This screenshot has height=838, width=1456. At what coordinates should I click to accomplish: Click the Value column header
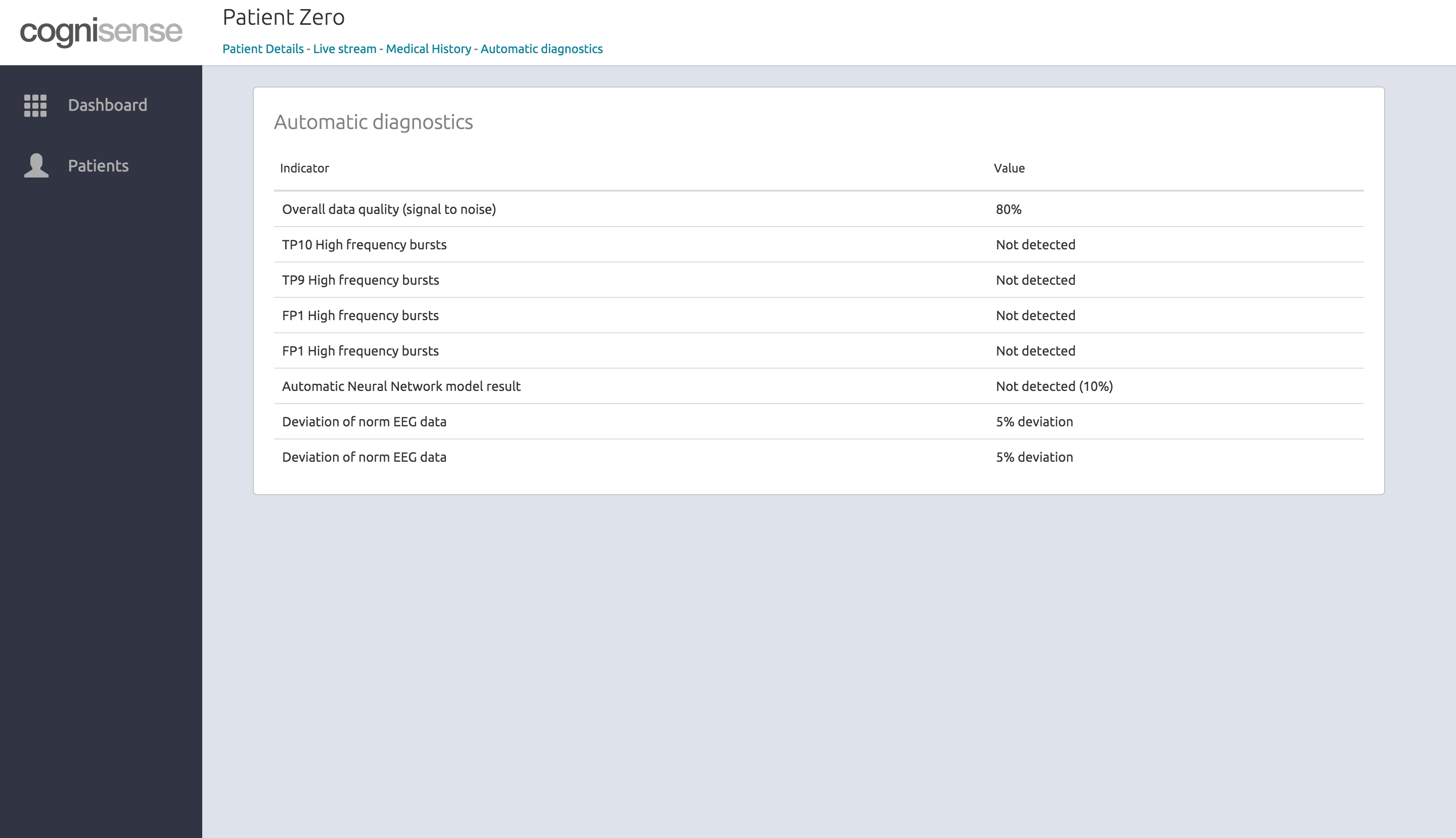(1009, 168)
